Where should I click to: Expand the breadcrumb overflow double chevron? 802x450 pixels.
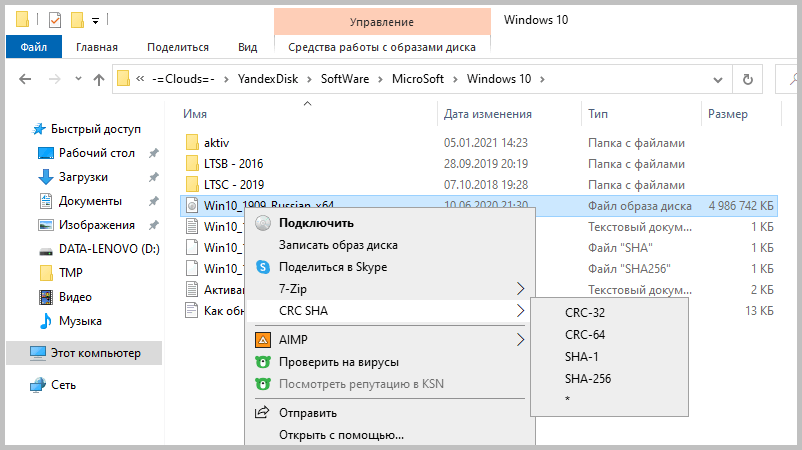pyautogui.click(x=140, y=79)
